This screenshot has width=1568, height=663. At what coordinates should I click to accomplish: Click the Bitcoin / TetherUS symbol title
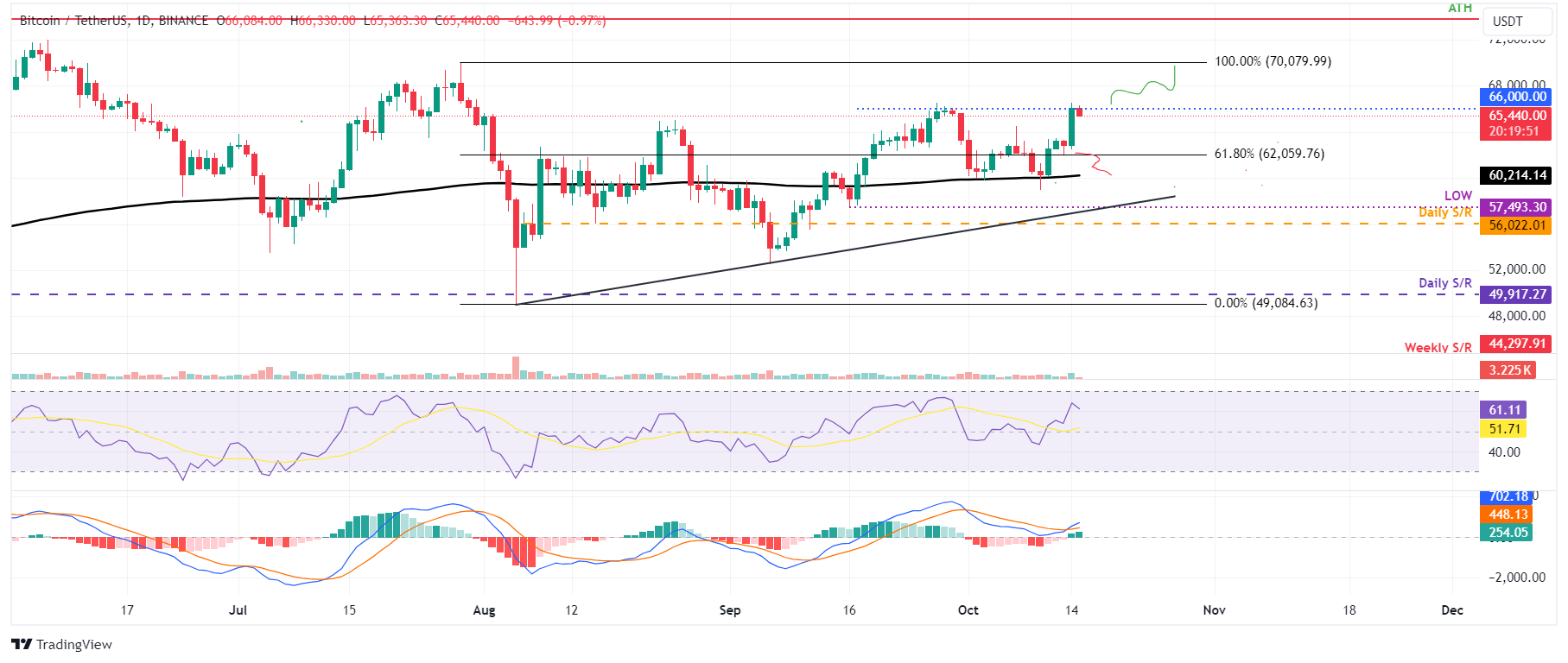(x=73, y=20)
